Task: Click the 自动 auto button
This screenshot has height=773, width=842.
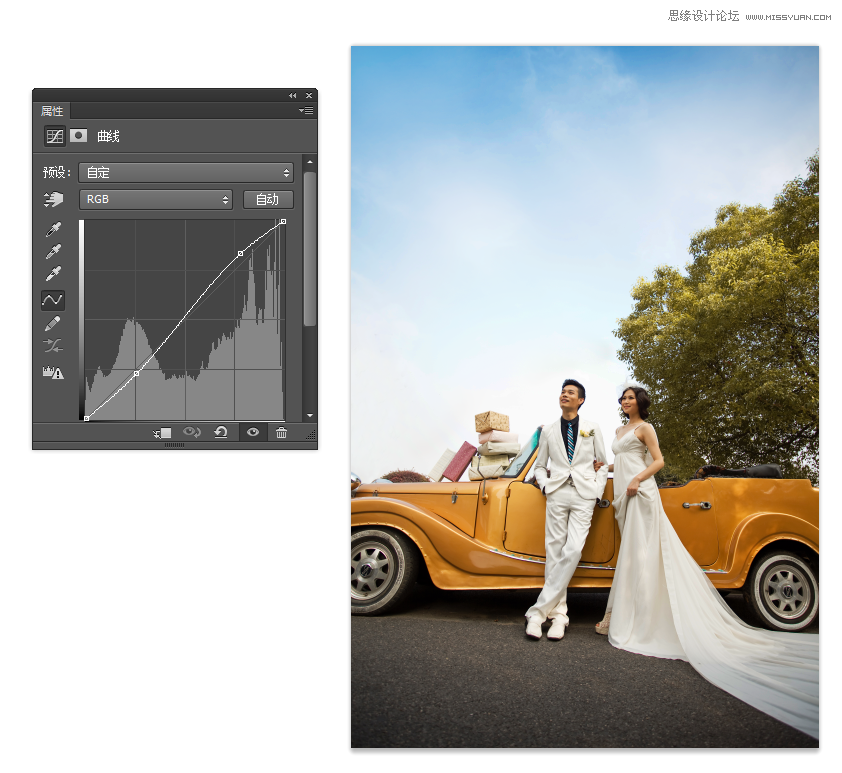Action: [268, 199]
